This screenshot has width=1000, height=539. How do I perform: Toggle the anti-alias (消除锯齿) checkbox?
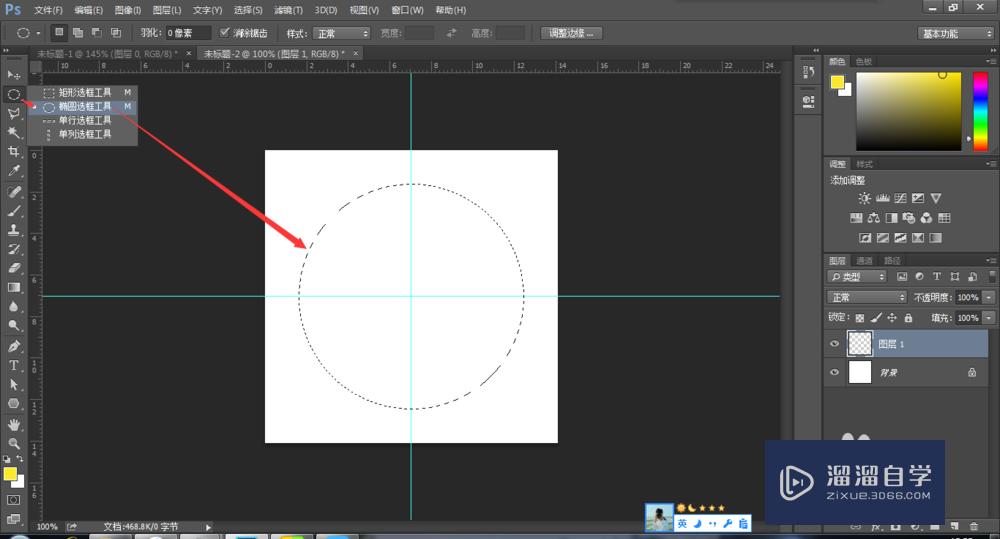pyautogui.click(x=225, y=33)
